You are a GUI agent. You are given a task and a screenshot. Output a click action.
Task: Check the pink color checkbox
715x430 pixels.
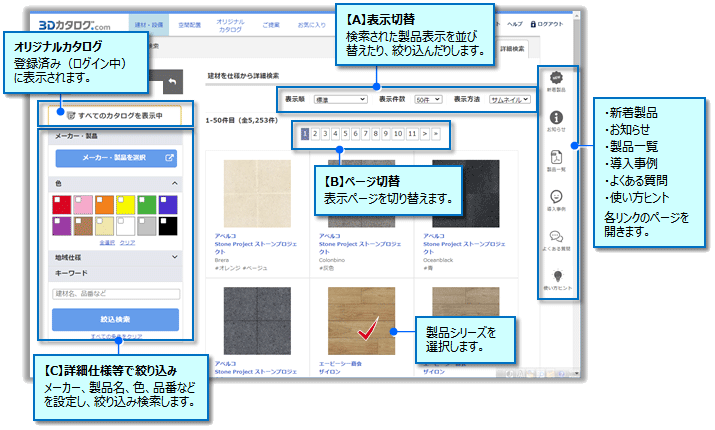78,199
